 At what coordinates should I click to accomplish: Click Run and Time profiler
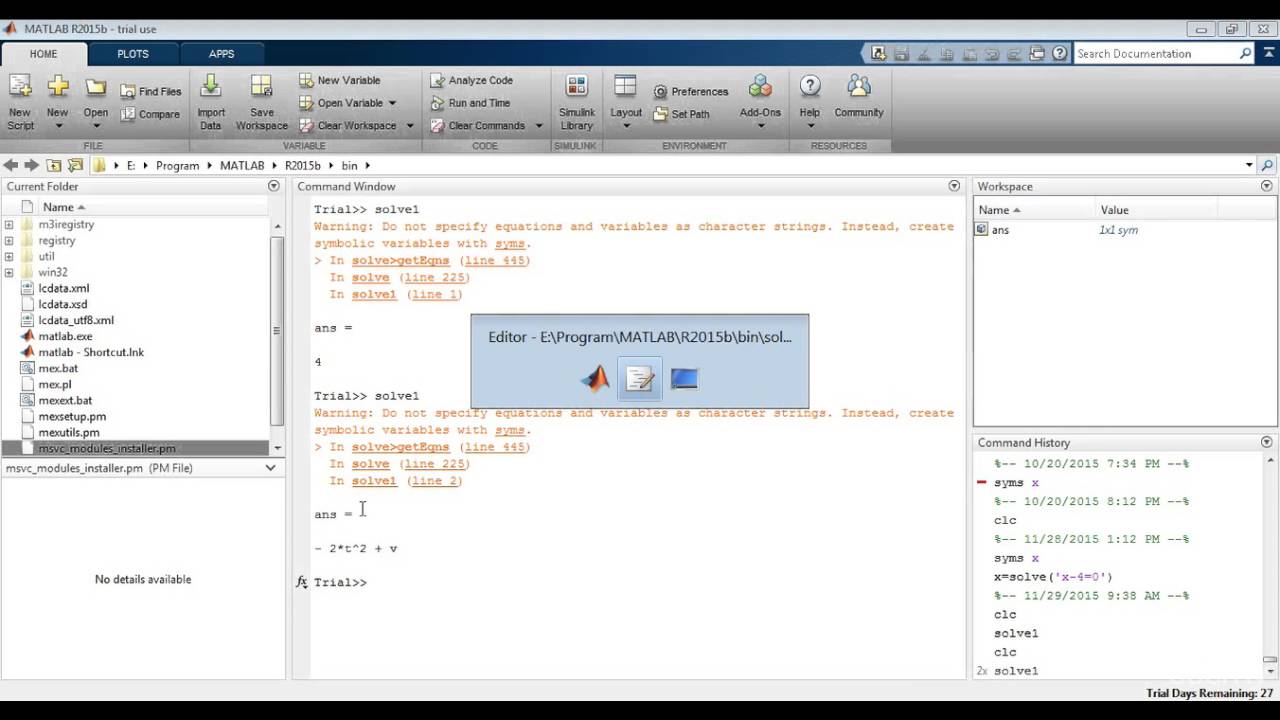coord(470,103)
